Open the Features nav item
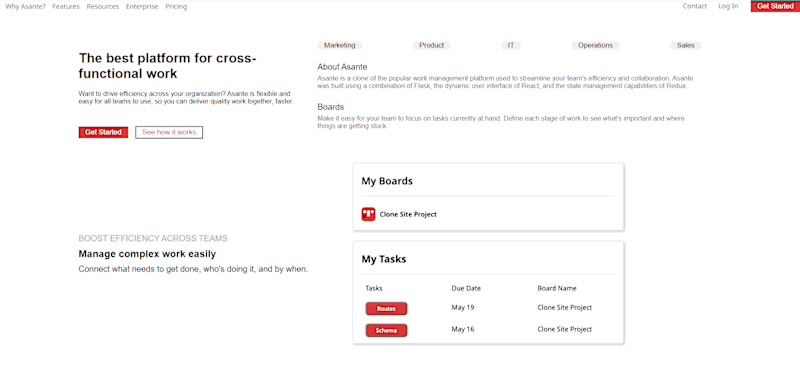Image resolution: width=800 pixels, height=385 pixels. pos(66,7)
